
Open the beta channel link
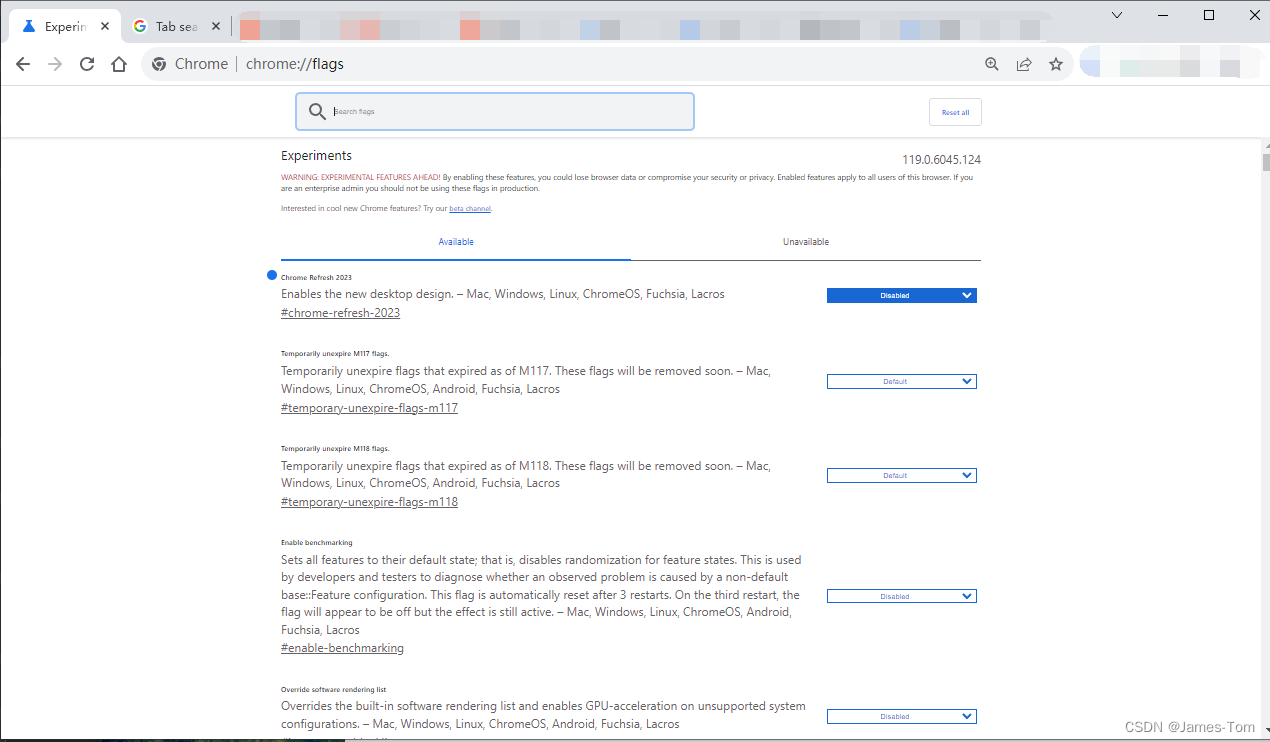(x=470, y=209)
